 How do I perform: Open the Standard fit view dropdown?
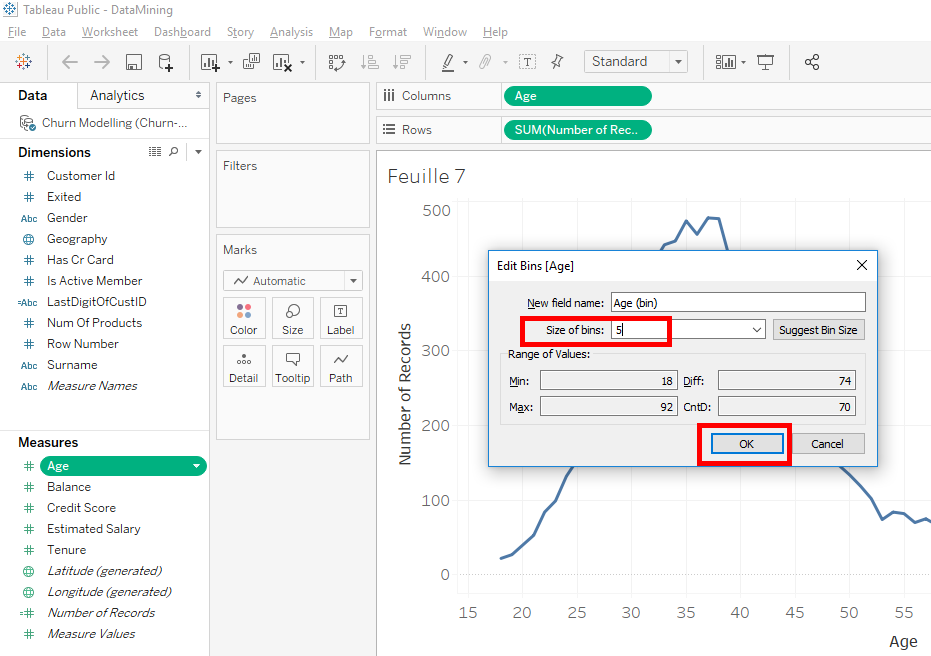(x=678, y=61)
